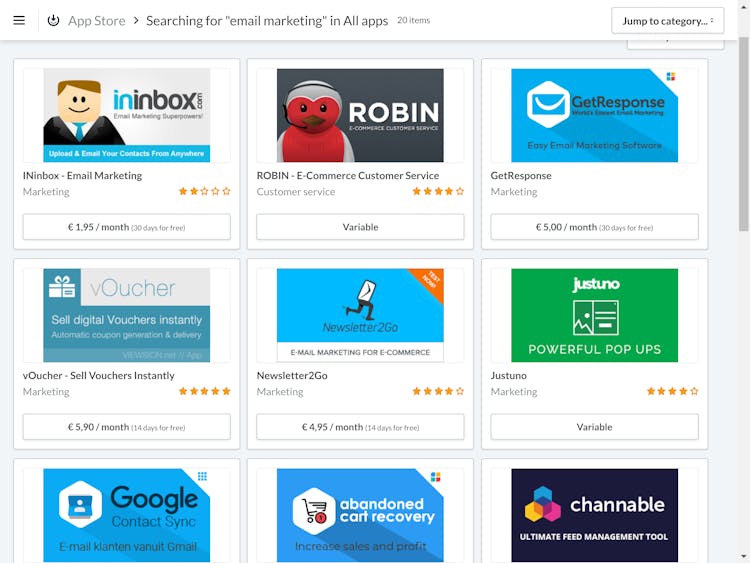Click the €1,95 / month price button
The width and height of the screenshot is (750, 563).
point(127,227)
